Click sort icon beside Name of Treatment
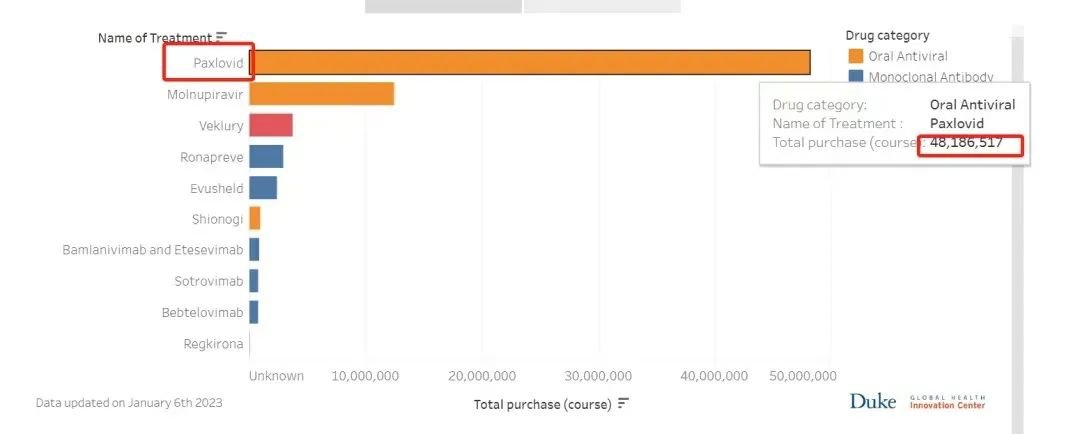The width and height of the screenshot is (1080, 434). 221,38
